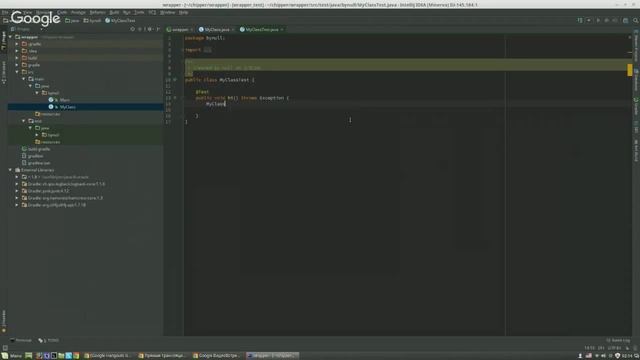This screenshot has height=360, width=640.
Task: Click Collapse All icon in Project panel header
Action: [140, 29]
